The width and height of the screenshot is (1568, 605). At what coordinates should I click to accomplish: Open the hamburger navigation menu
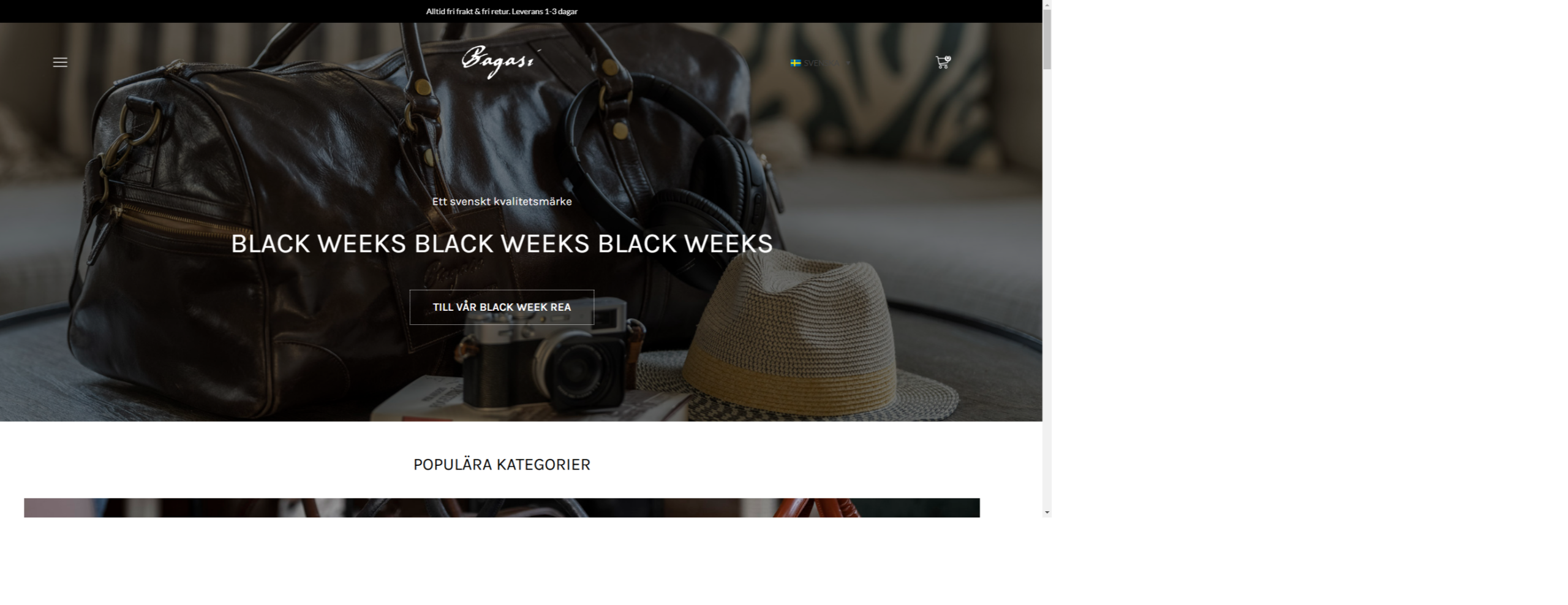[x=60, y=63]
